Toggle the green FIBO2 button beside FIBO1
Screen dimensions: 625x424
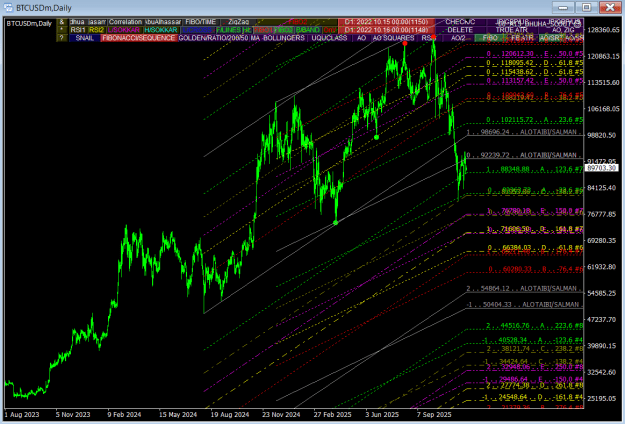[284, 30]
